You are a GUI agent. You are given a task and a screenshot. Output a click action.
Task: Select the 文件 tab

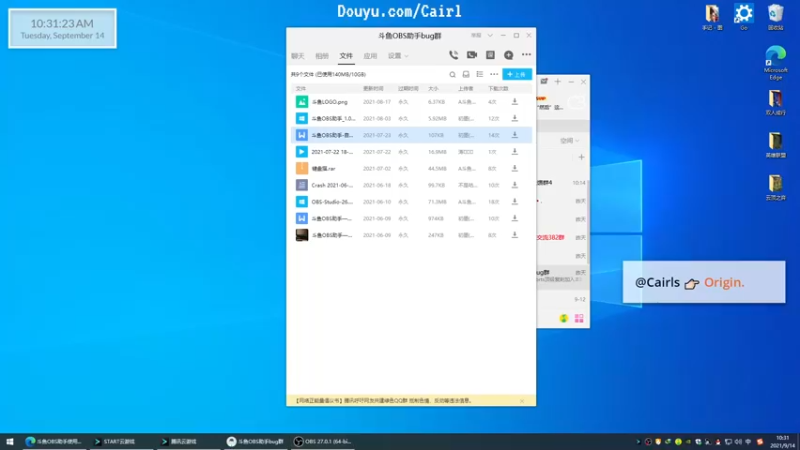point(346,56)
